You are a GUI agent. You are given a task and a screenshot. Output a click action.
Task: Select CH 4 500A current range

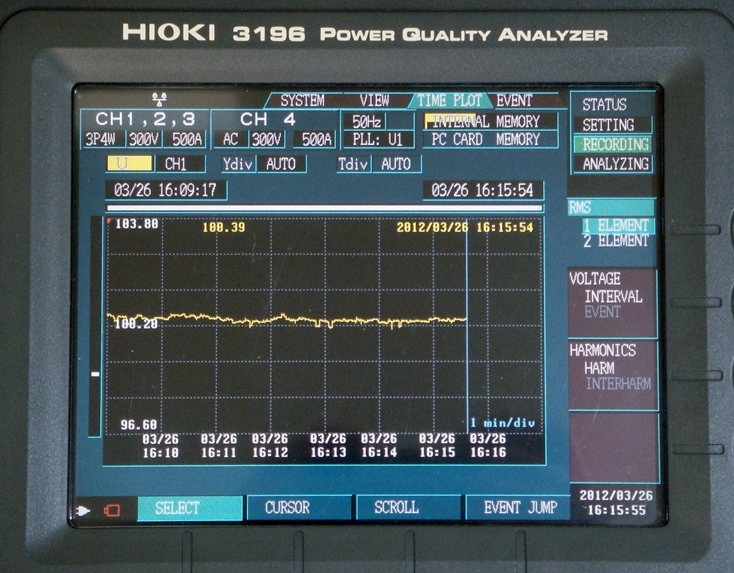315,139
